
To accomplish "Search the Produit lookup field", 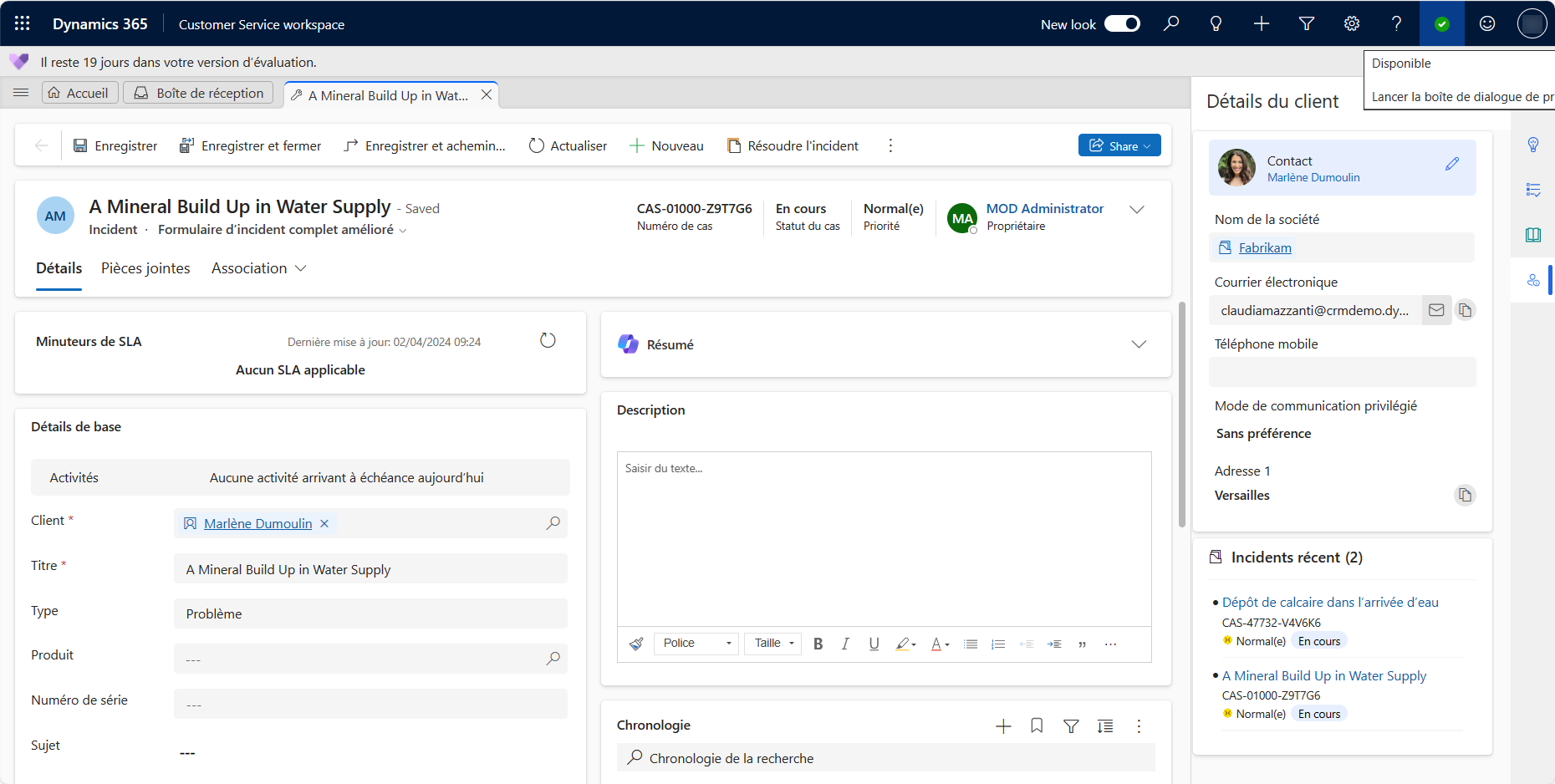I will pos(553,659).
